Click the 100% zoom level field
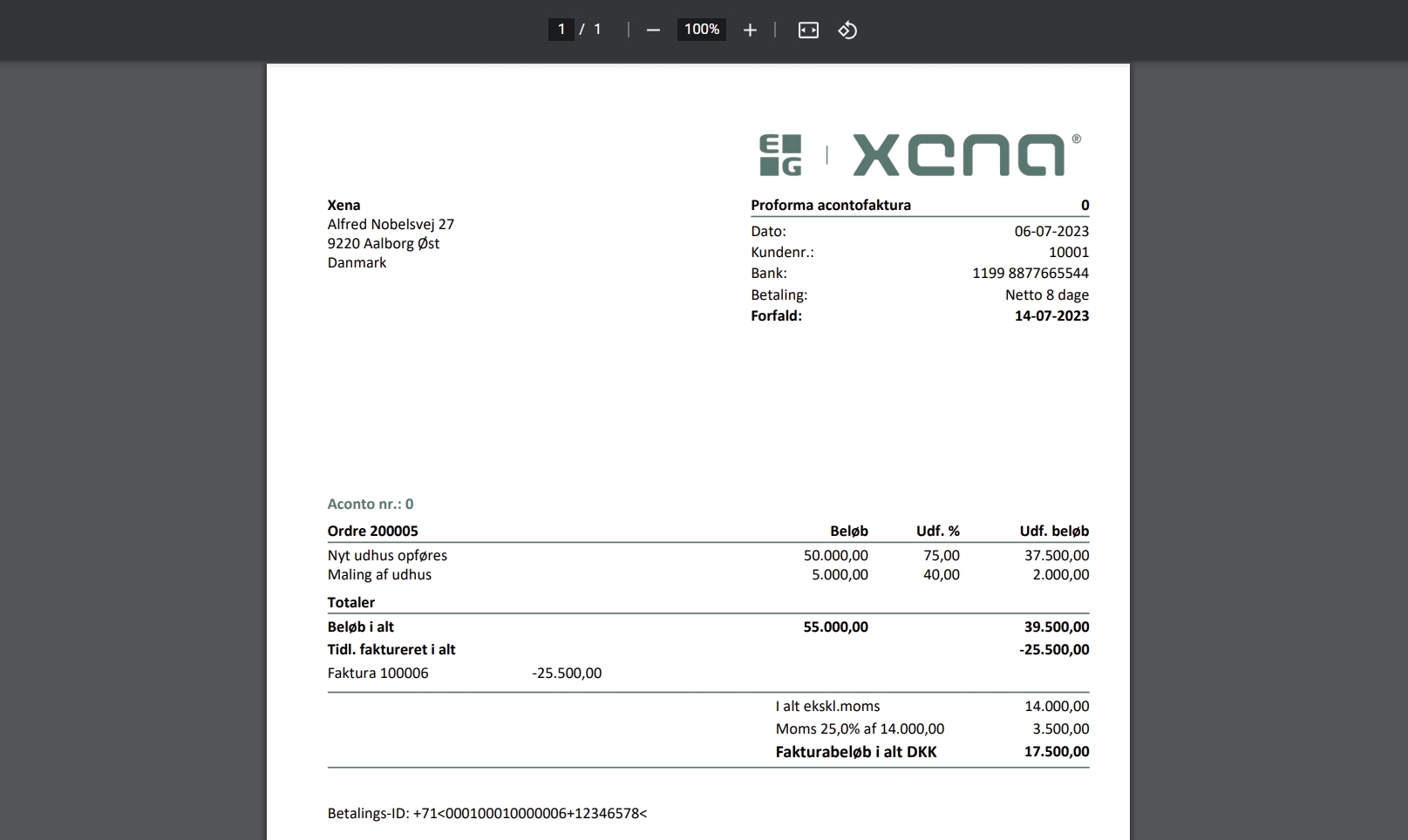This screenshot has width=1408, height=840. click(x=701, y=29)
